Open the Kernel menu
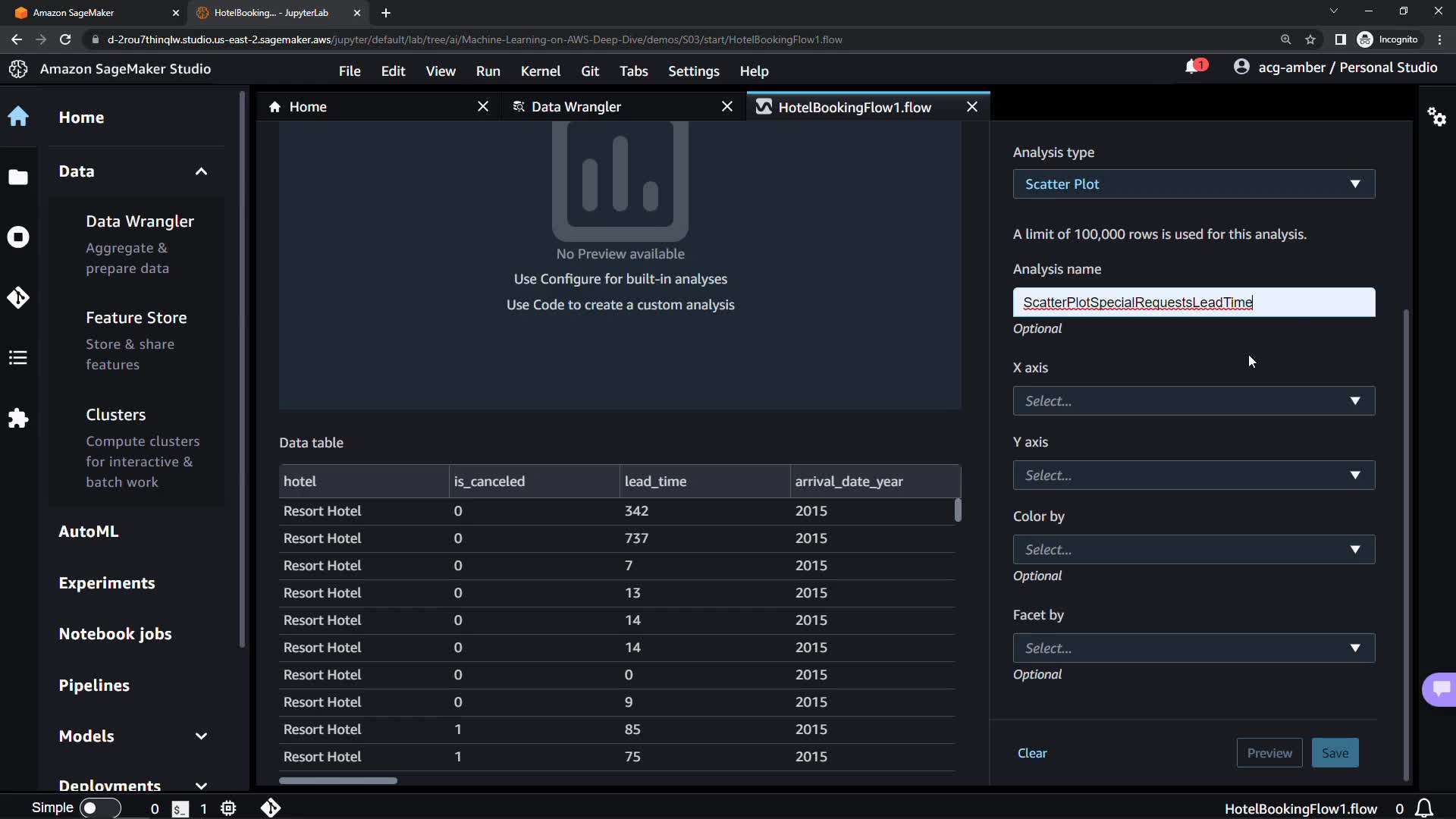1456x819 pixels. (x=540, y=71)
